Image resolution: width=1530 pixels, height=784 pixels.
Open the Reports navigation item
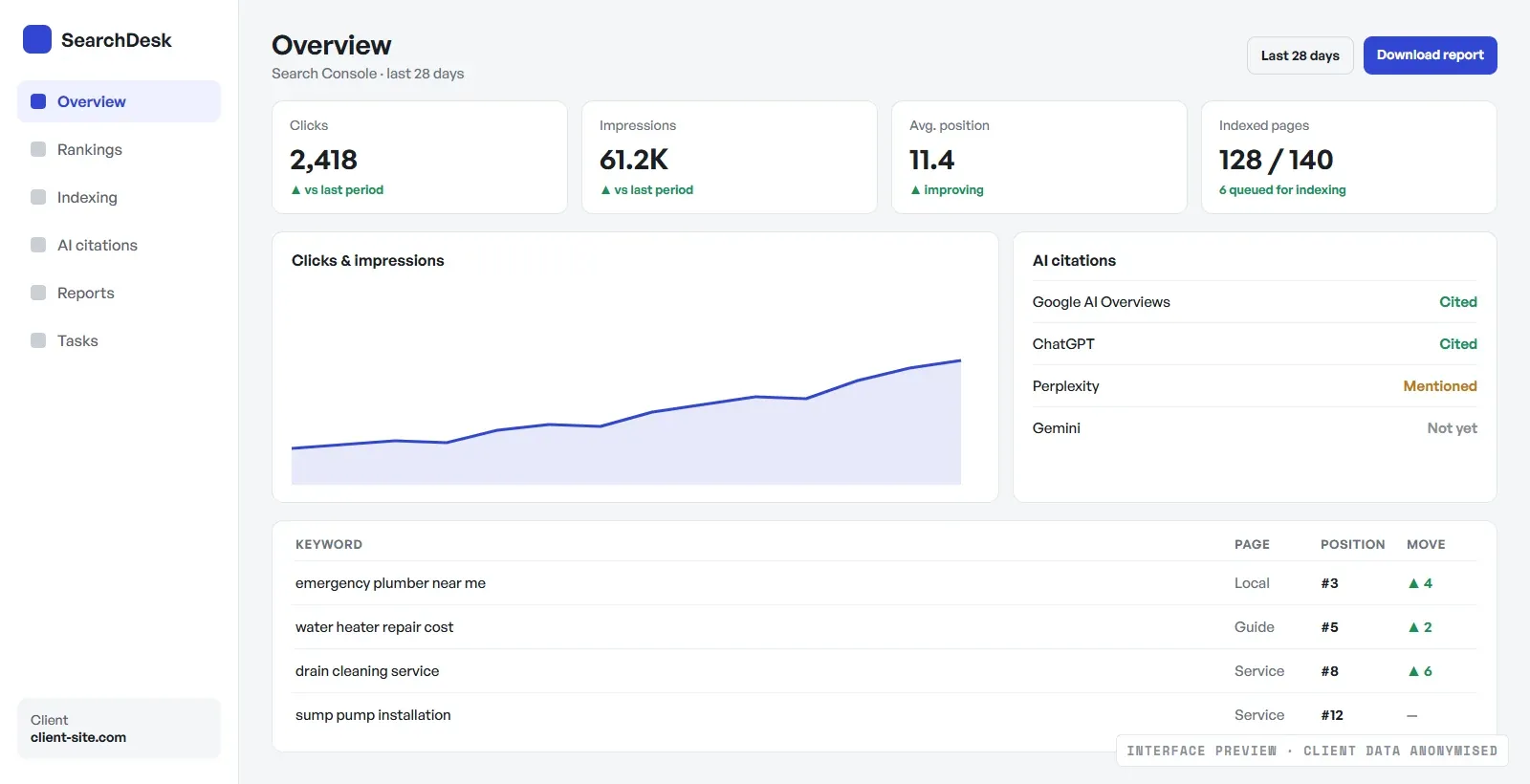[119, 293]
